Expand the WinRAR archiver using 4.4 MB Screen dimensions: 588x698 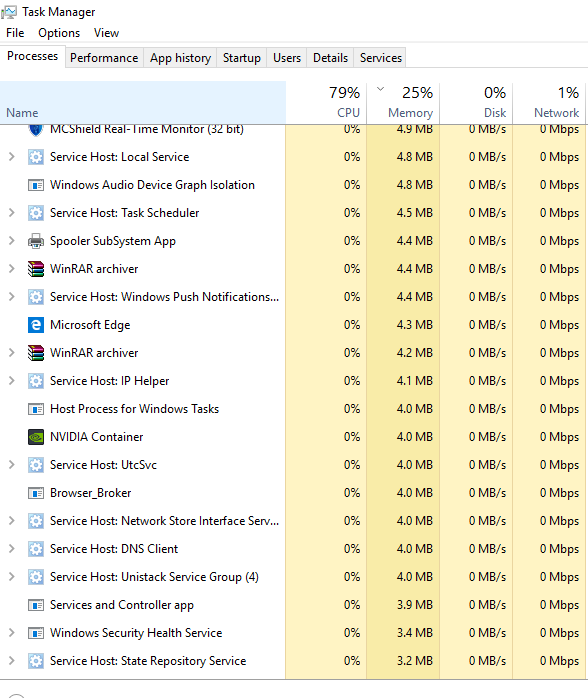pyautogui.click(x=12, y=269)
